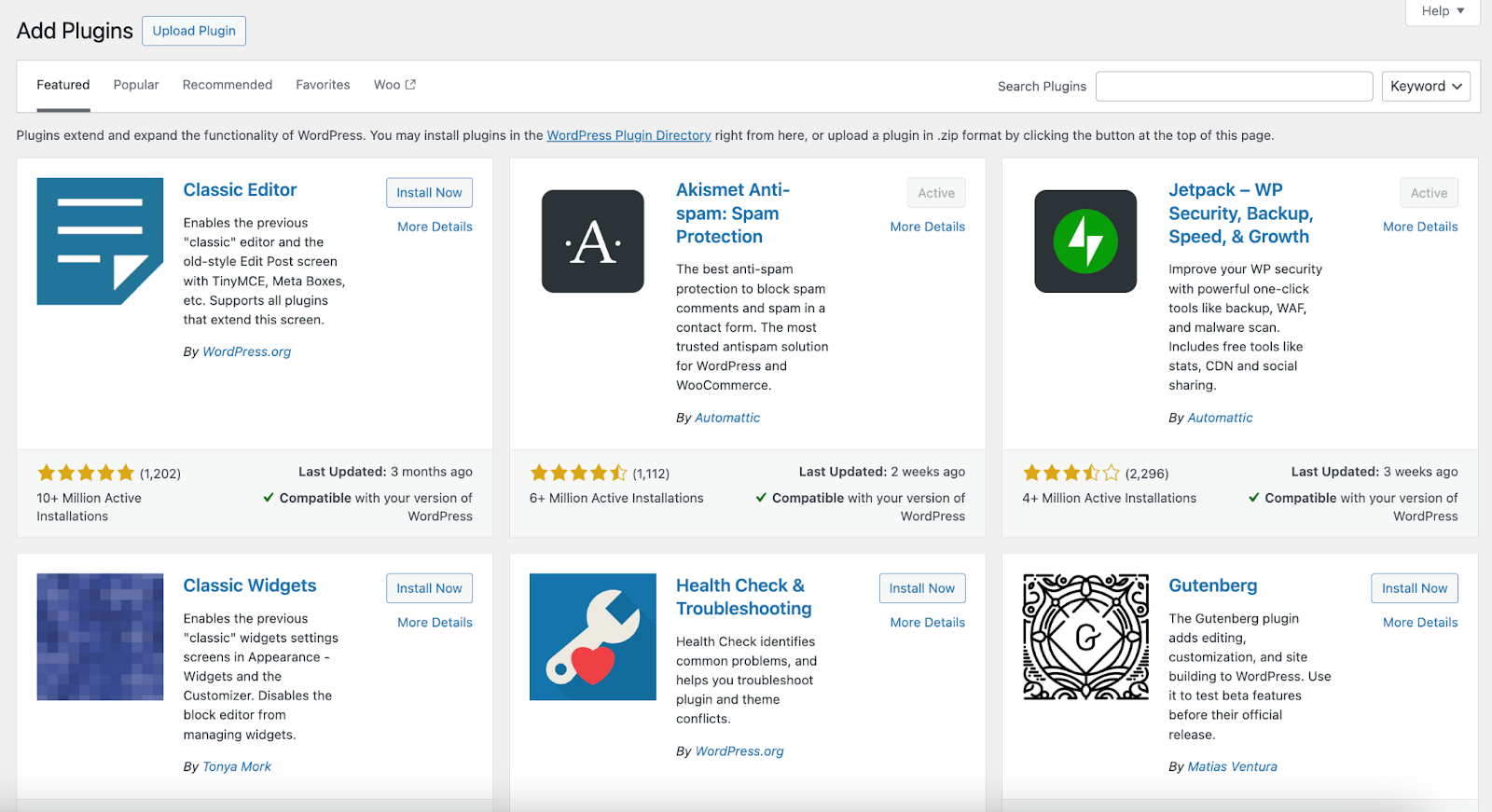
Task: Click Jetpack star rating
Action: coord(1071,473)
